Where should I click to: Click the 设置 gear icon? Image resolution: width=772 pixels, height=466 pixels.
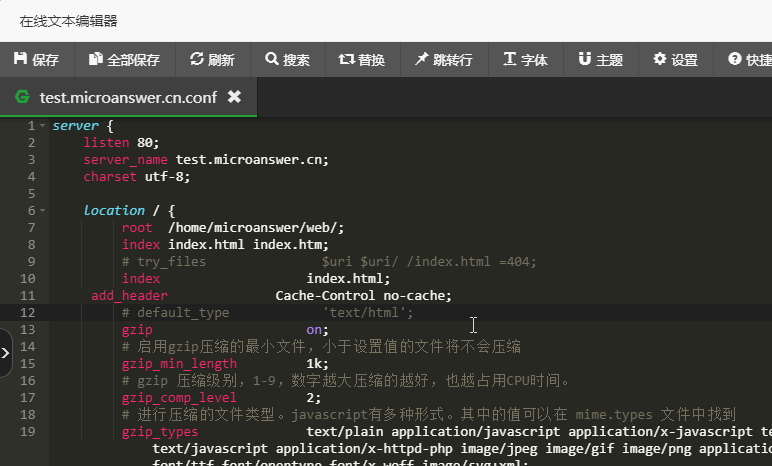tap(660, 59)
